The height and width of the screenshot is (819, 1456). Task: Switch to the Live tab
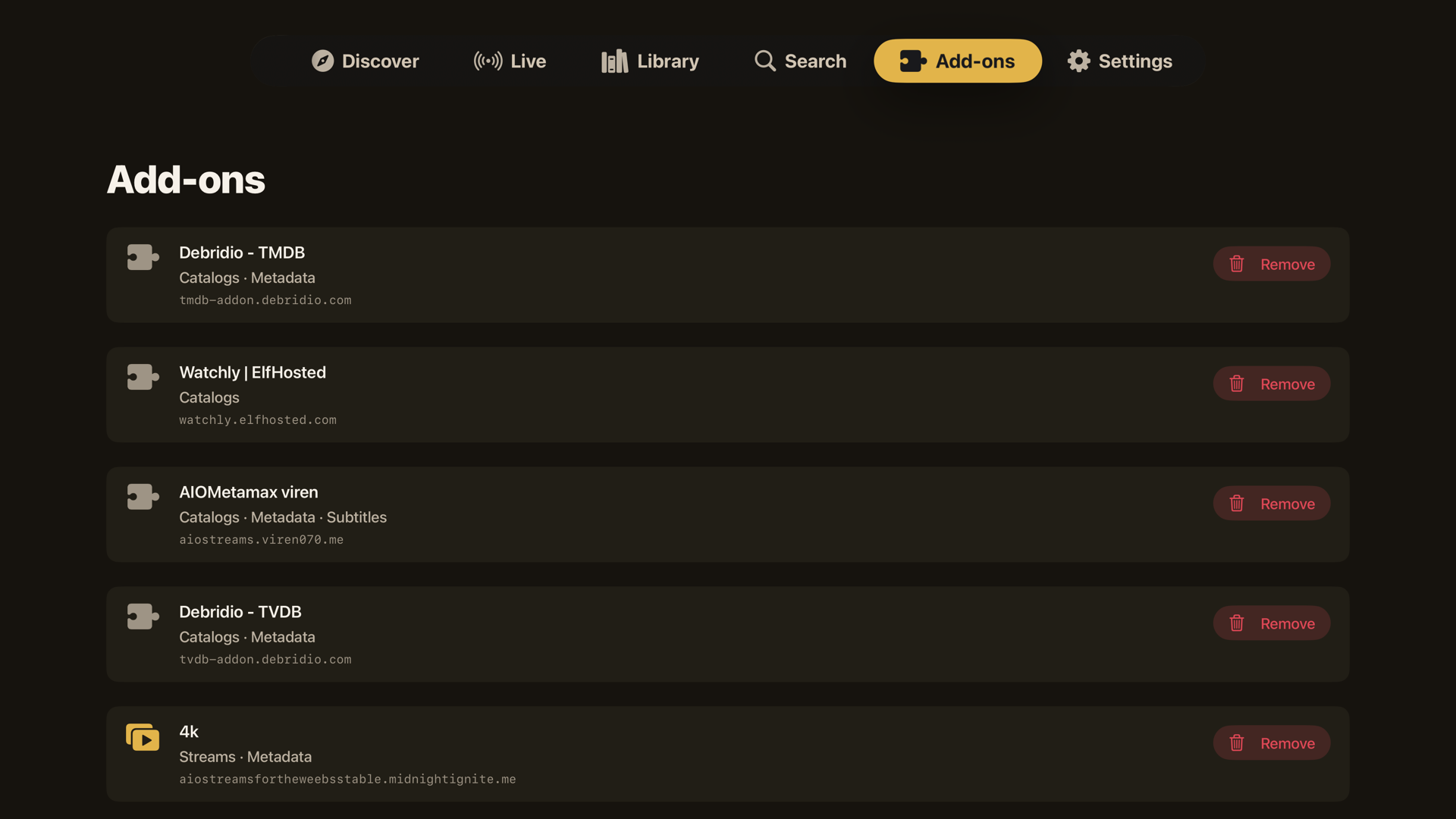tap(510, 61)
